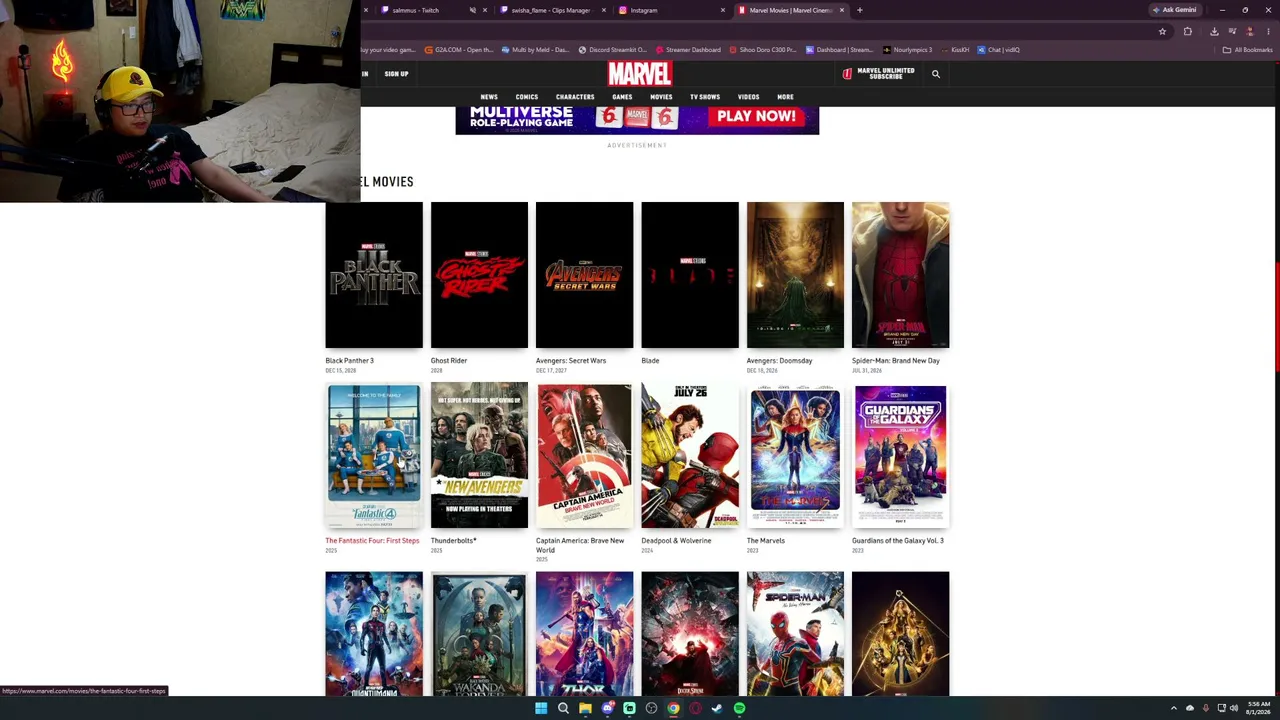Open the Marvel site search icon
Screen dimensions: 1280x720
(936, 74)
